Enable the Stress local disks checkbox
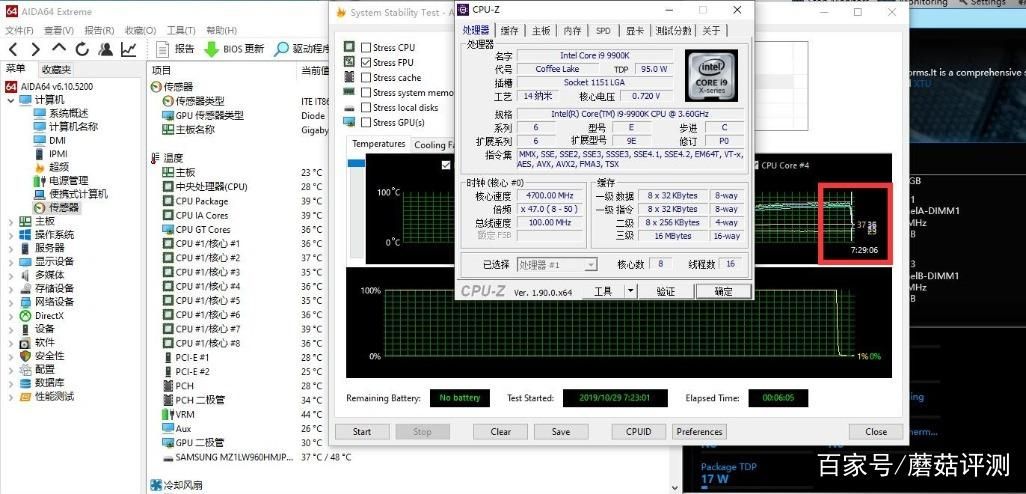 click(366, 107)
